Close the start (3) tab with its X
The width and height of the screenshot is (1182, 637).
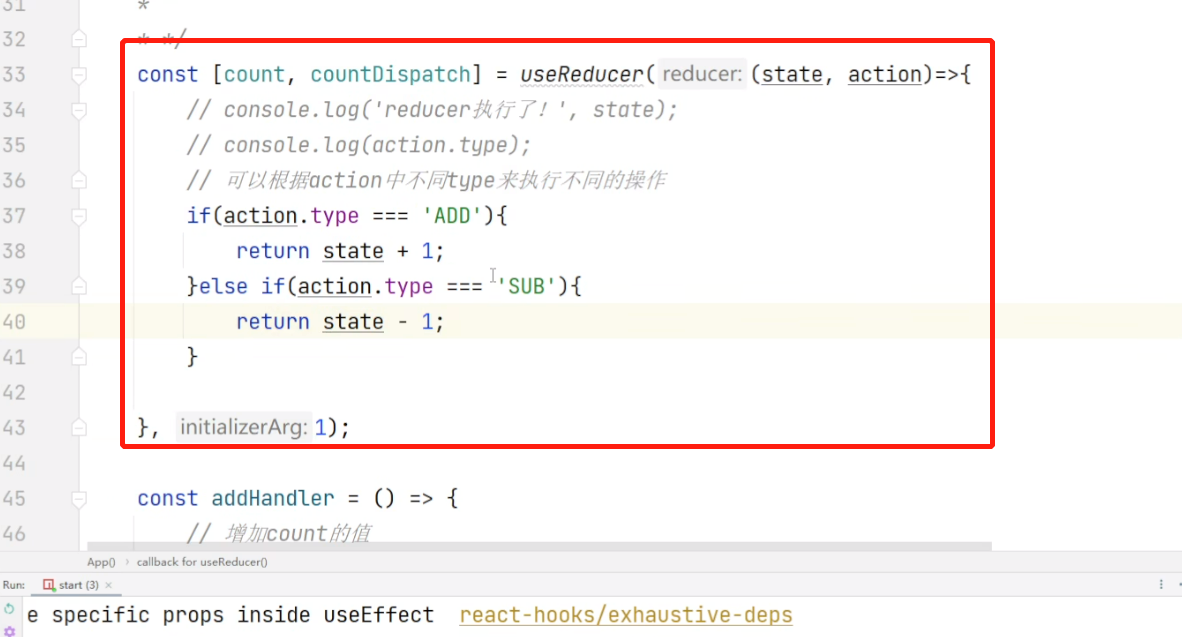[x=108, y=585]
